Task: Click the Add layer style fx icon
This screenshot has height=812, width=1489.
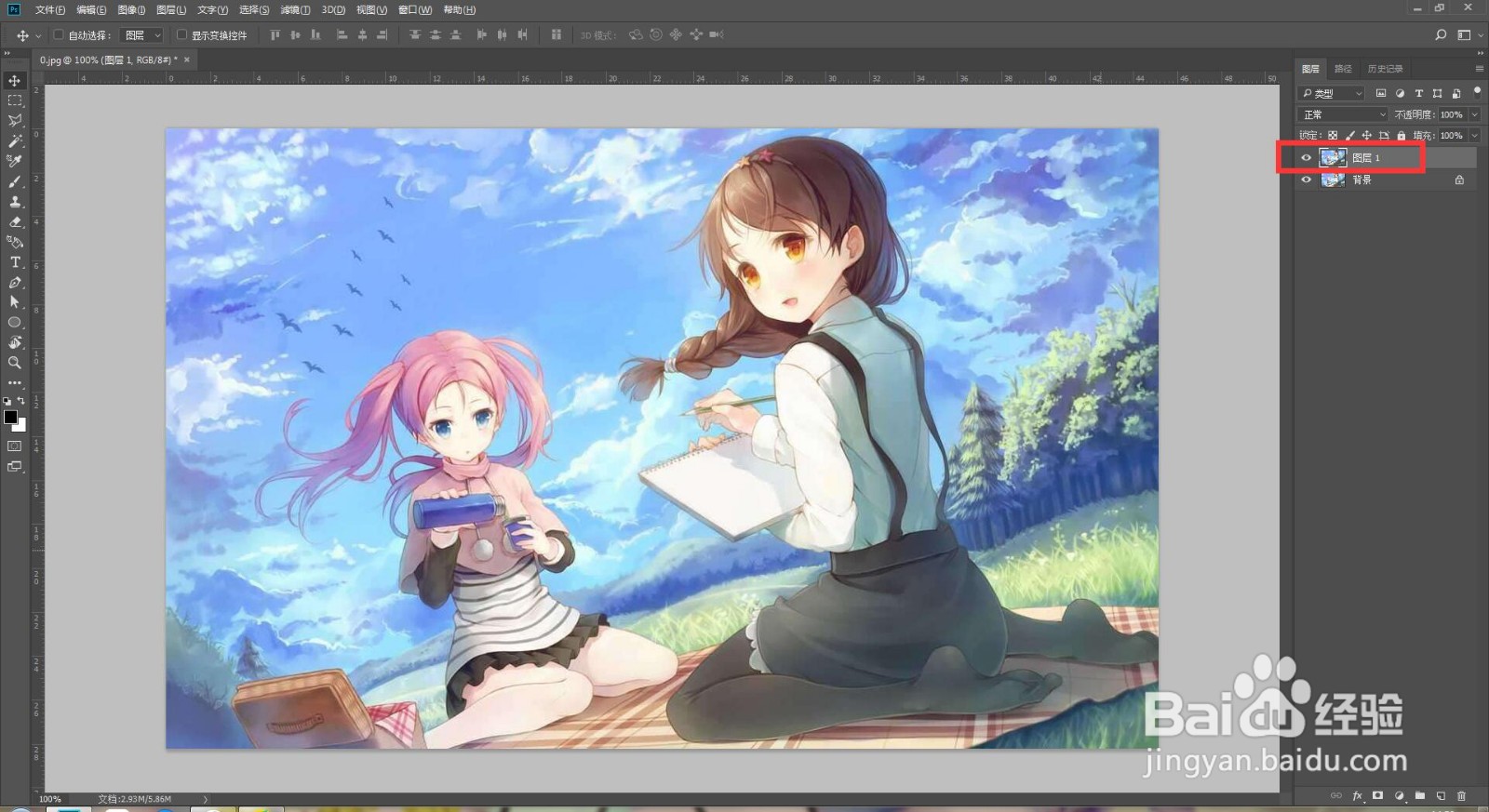Action: point(1357,796)
